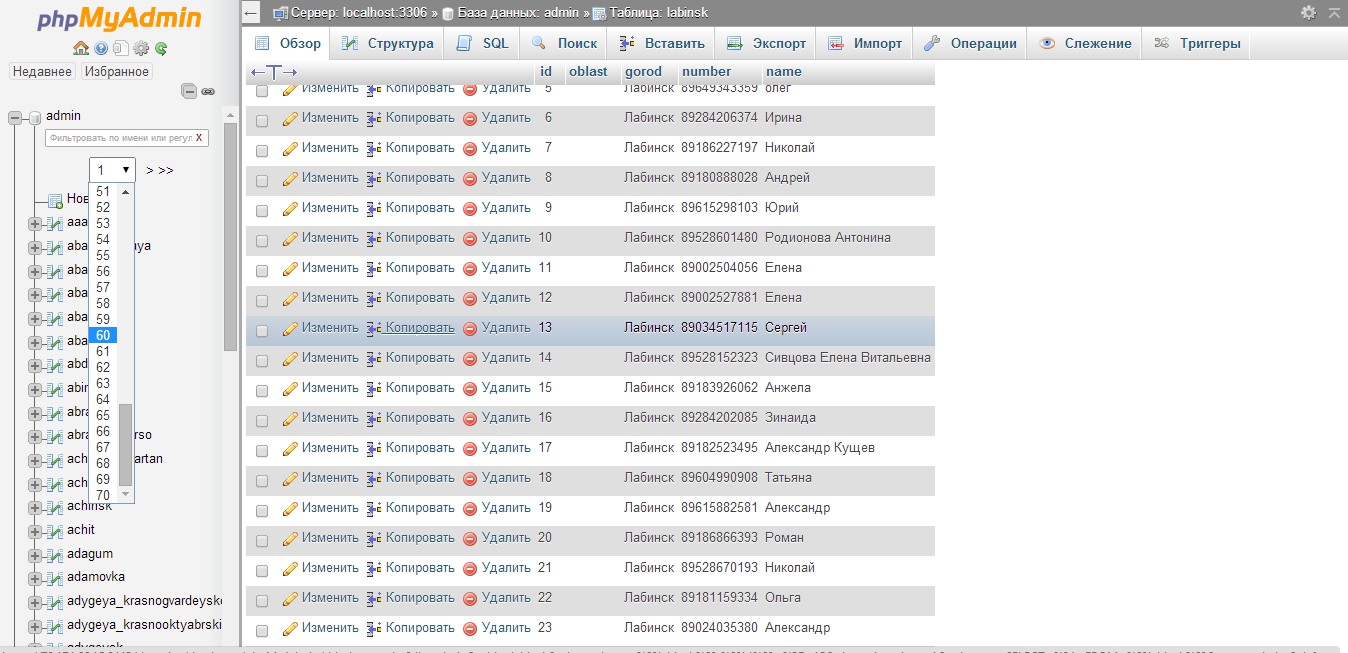Open the blue question-mark help icon
The height and width of the screenshot is (653, 1348).
(x=101, y=48)
